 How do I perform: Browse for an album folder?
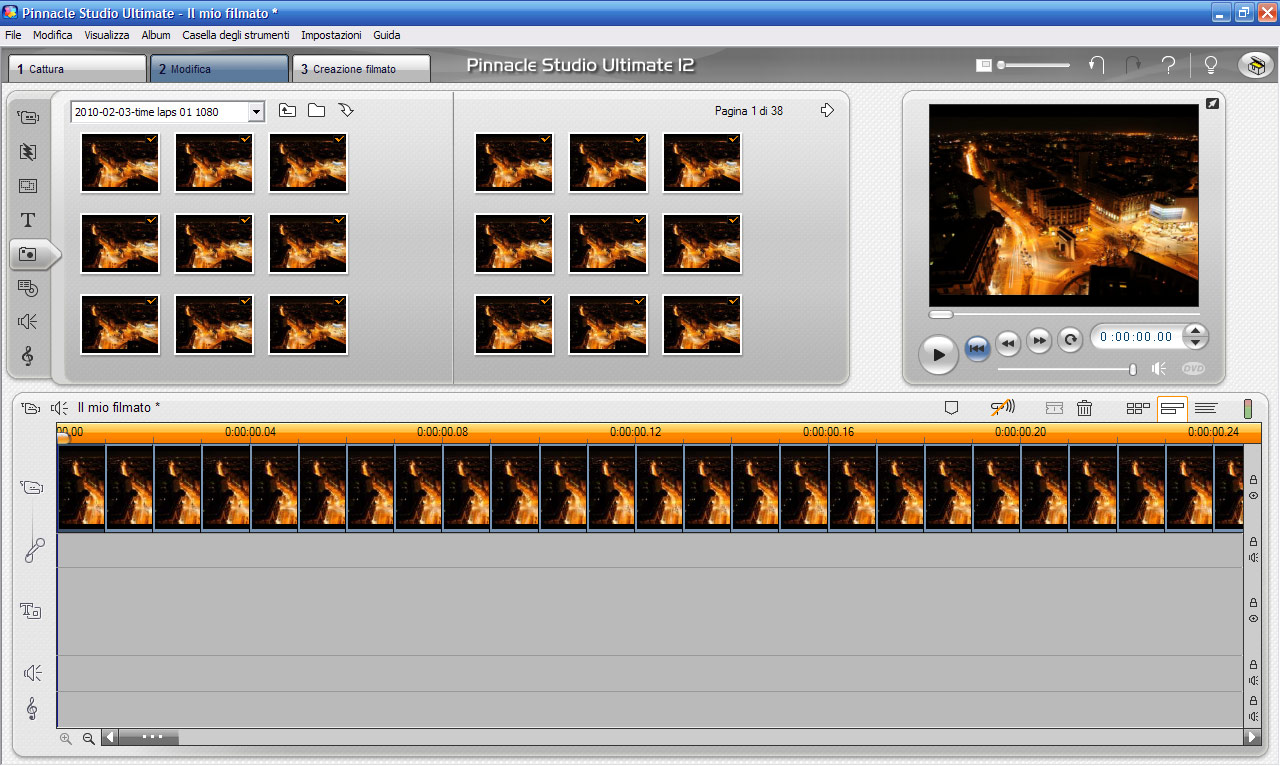click(316, 111)
